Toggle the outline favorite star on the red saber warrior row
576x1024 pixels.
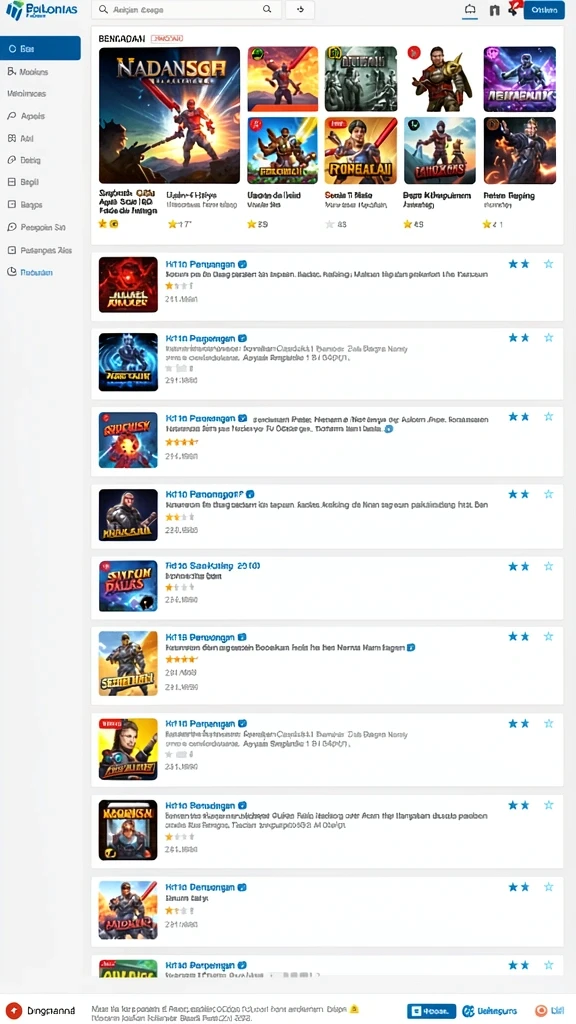click(549, 887)
